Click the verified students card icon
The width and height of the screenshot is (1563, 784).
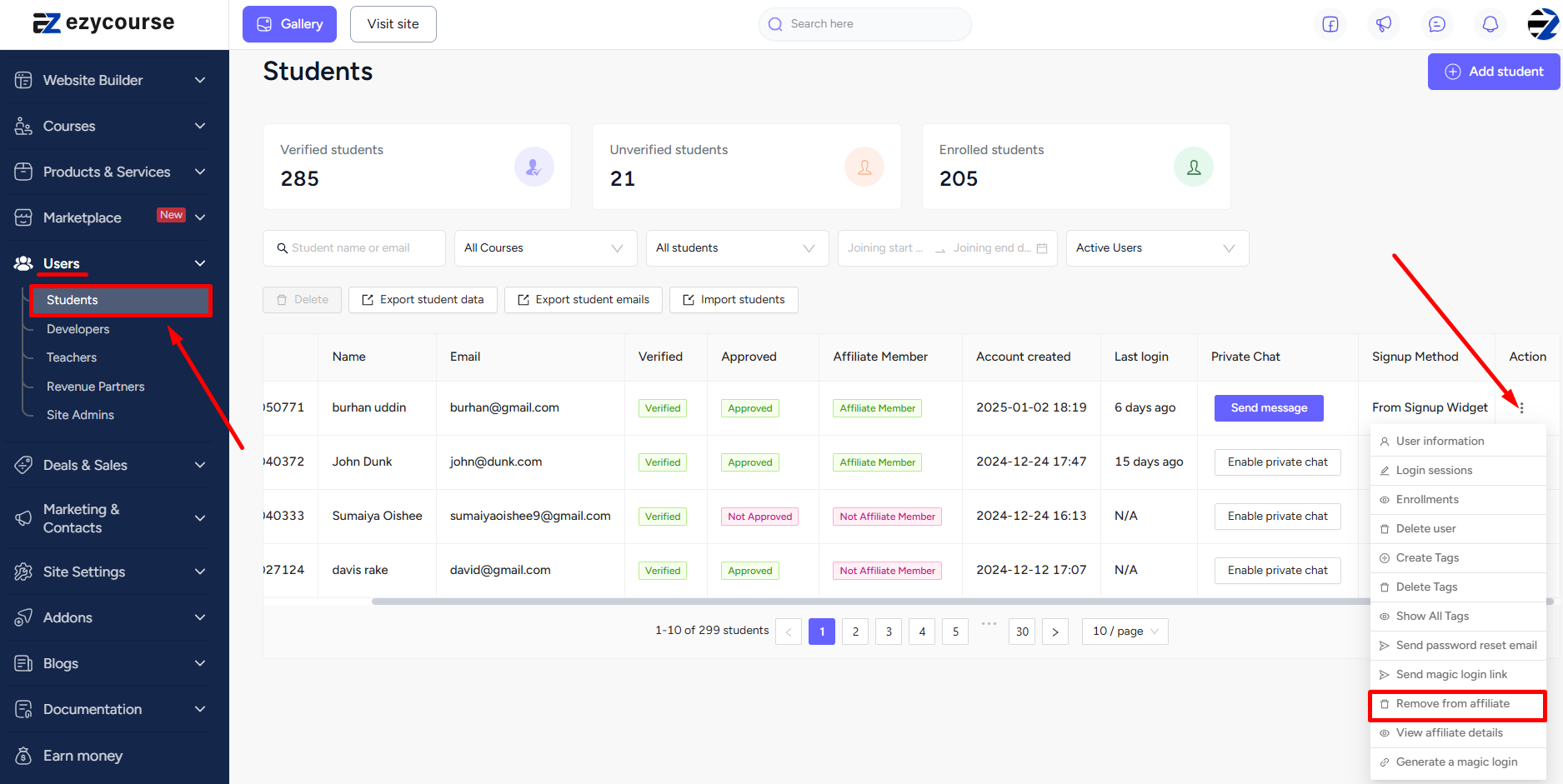pyautogui.click(x=534, y=167)
